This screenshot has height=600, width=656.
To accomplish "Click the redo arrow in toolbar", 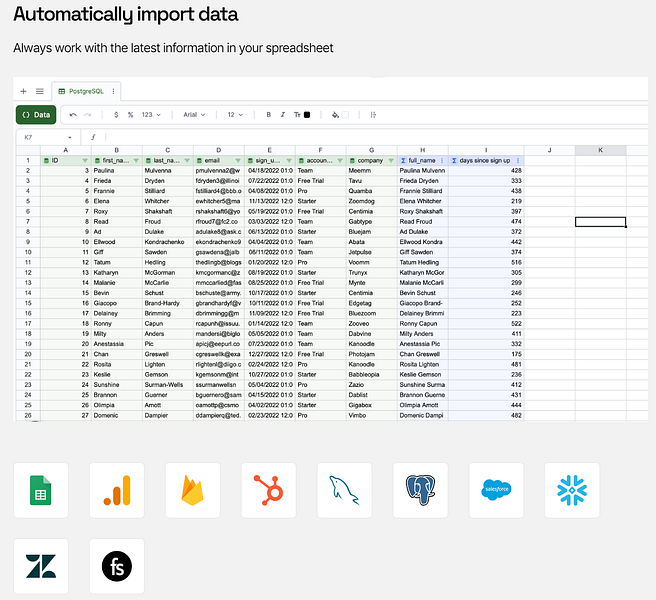I will click(87, 115).
